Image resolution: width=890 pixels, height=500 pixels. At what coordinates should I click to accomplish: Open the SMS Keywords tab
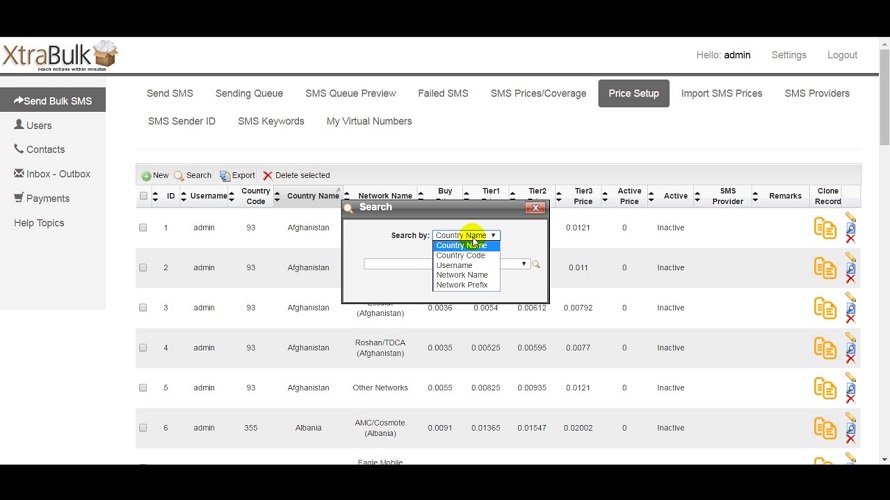(x=271, y=121)
